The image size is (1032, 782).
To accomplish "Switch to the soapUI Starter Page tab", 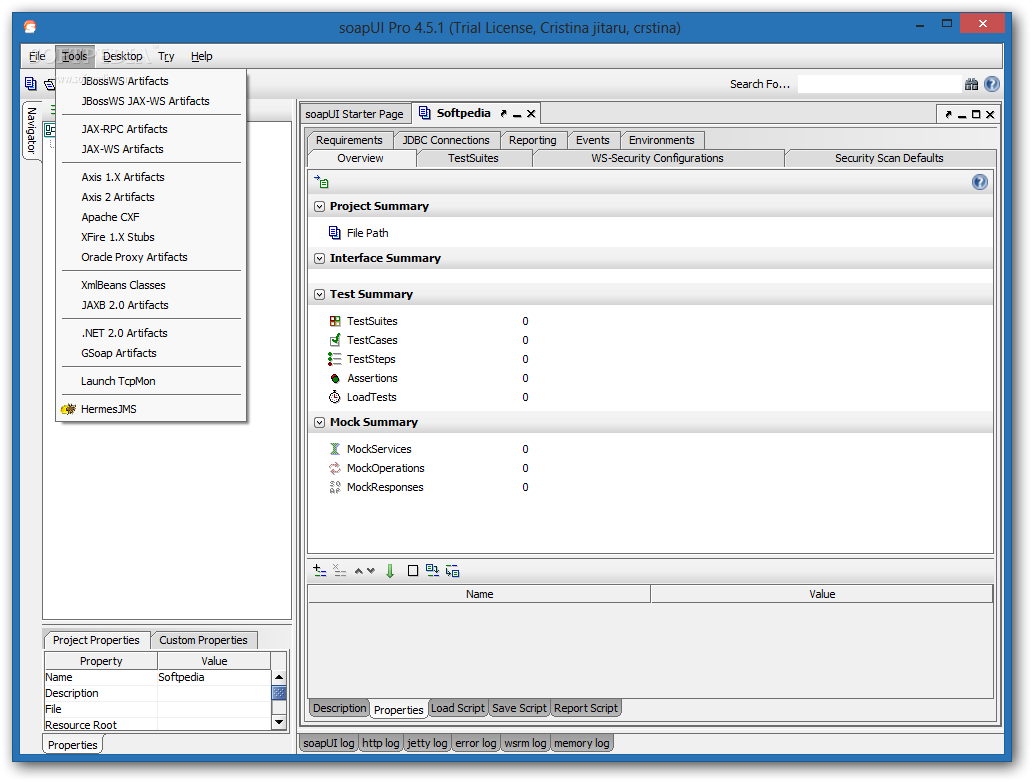I will pos(355,114).
